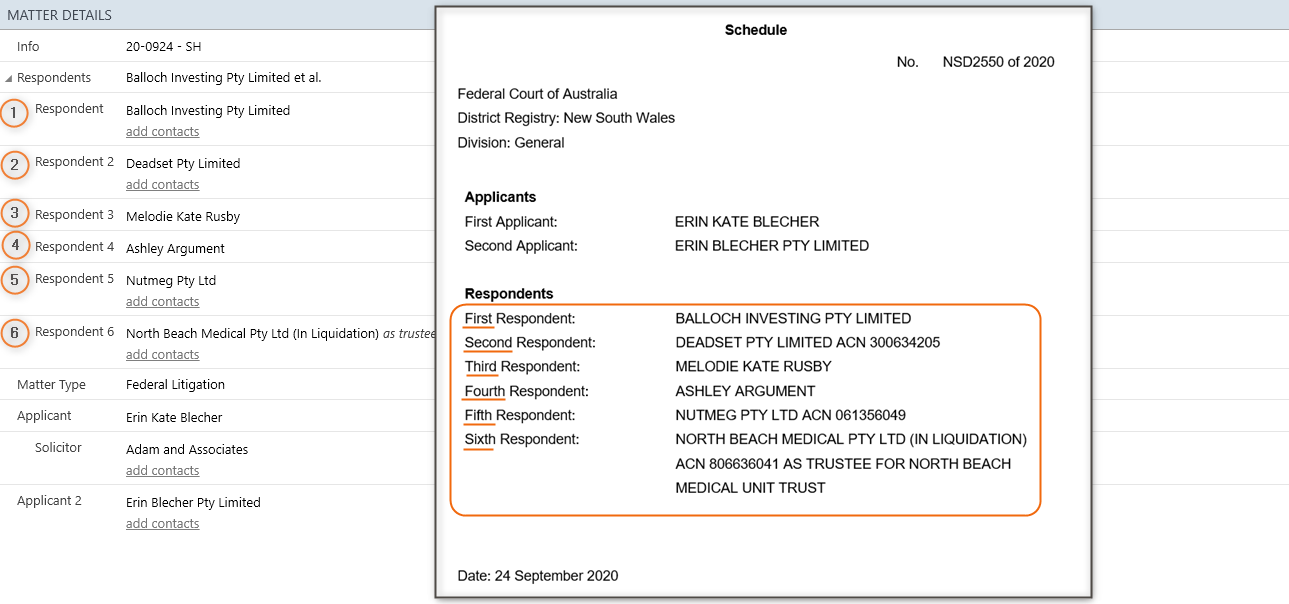Click DEADSET PTY LIMITED ACN 300634205
Viewport: 1289px width, 604px height.
(808, 343)
